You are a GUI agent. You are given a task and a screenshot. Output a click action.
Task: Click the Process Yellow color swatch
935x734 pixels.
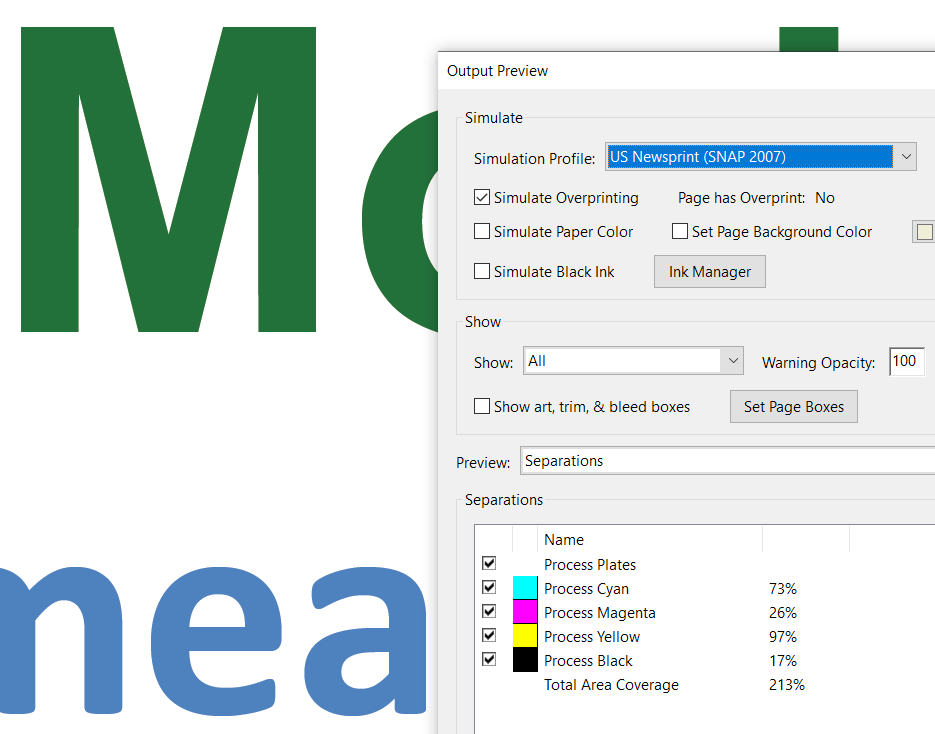coord(525,636)
